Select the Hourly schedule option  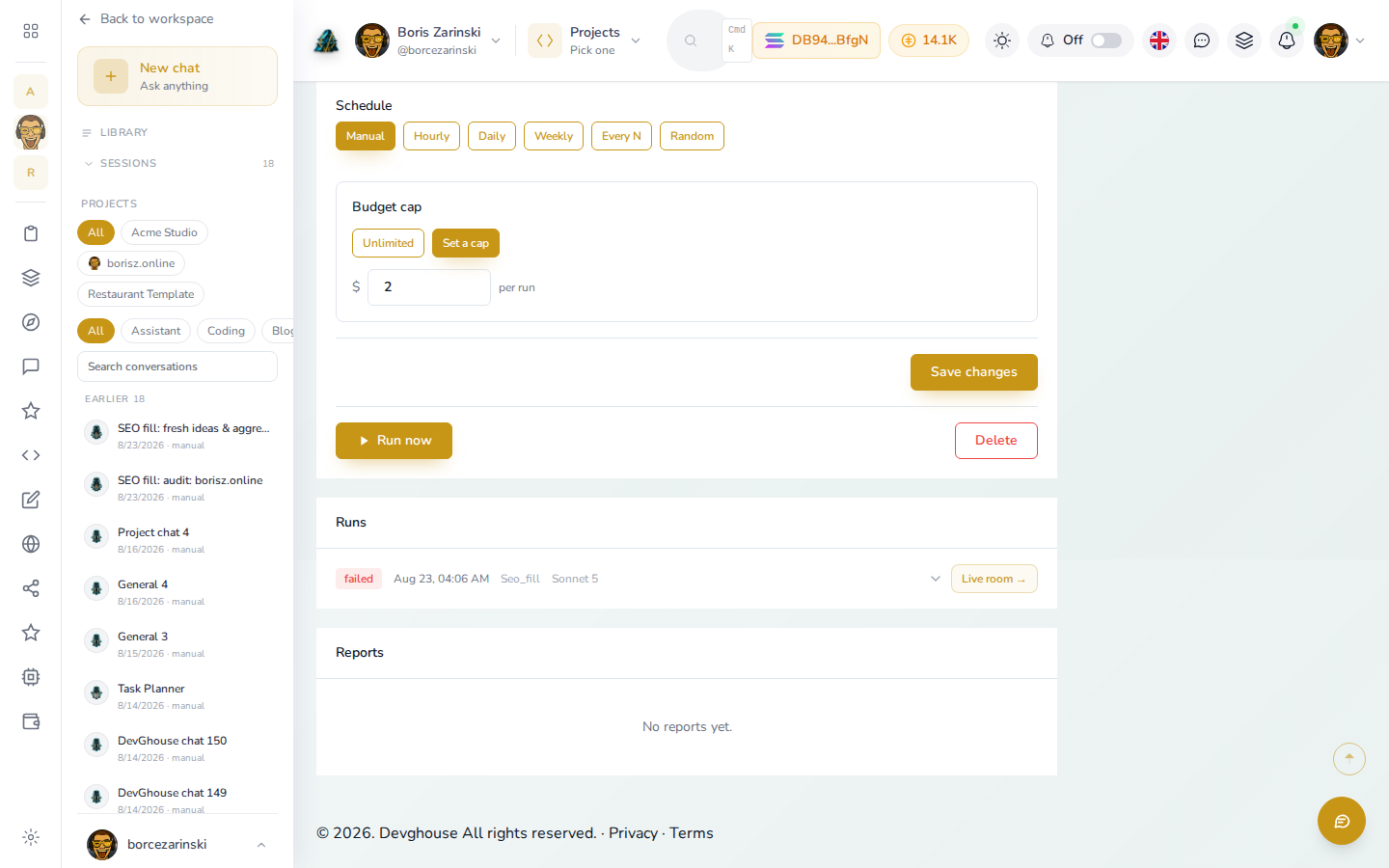431,136
